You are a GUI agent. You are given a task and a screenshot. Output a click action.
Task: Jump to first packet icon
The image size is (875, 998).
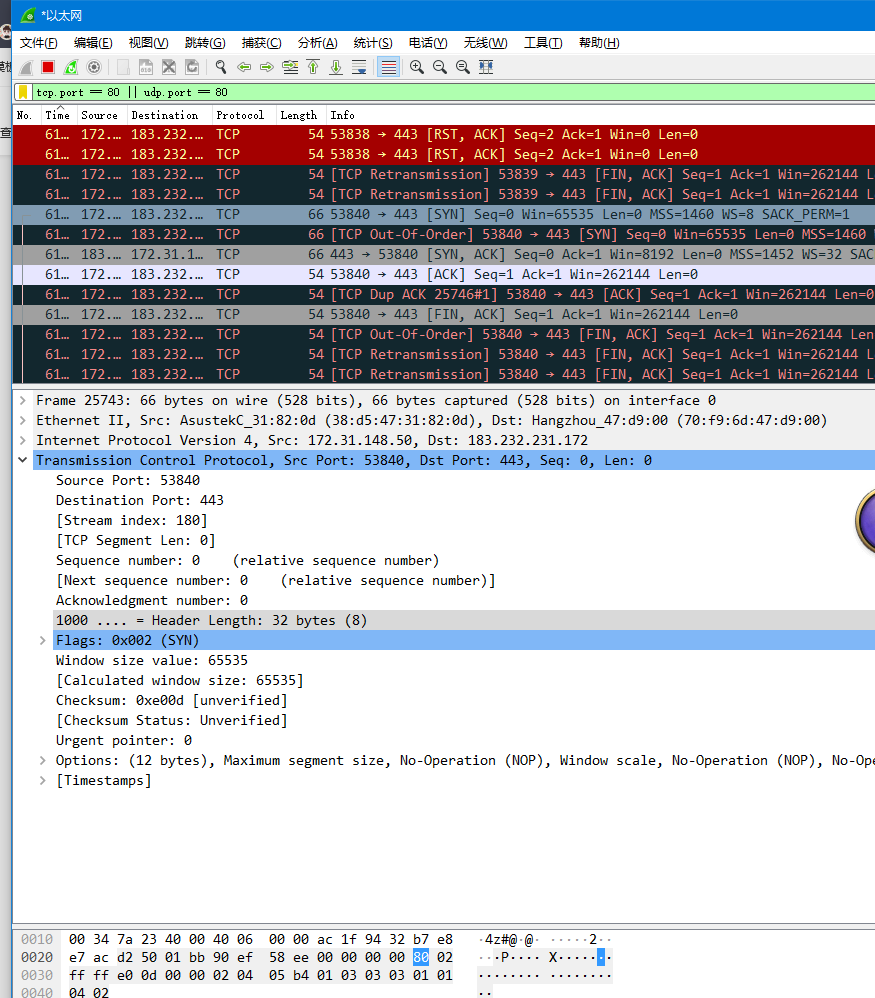point(313,67)
